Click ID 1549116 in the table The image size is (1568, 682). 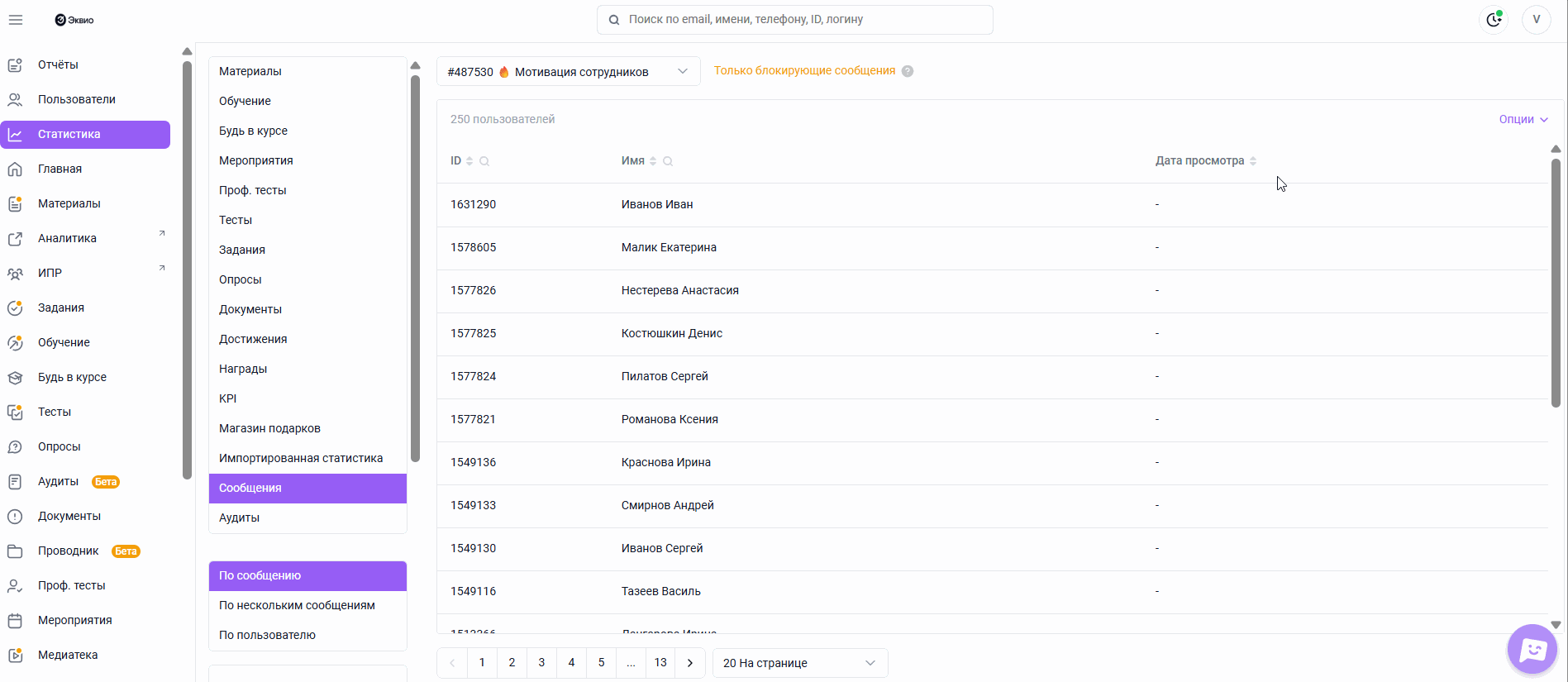[473, 591]
